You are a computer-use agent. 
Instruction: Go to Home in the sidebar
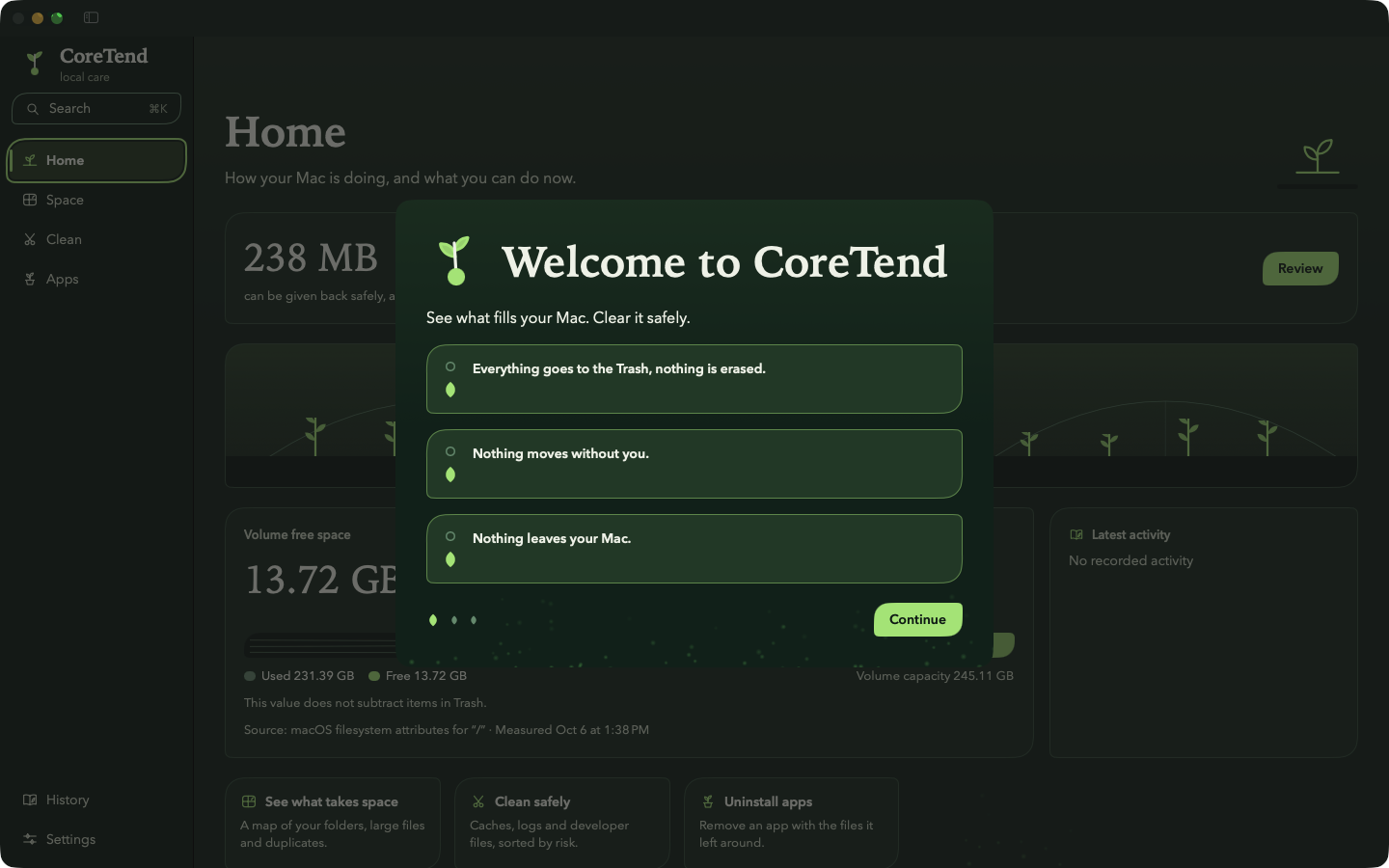96,160
